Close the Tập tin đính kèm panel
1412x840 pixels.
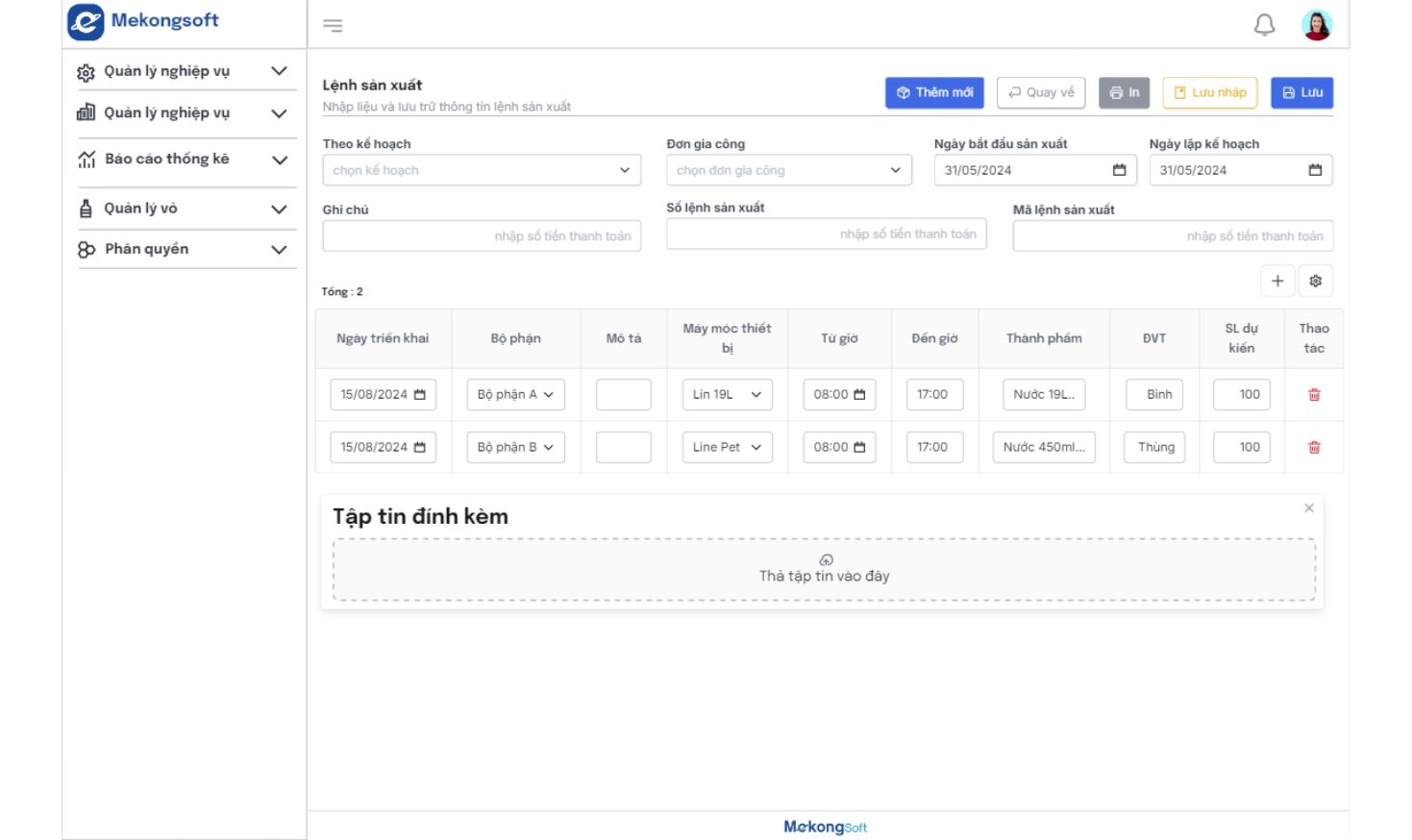(1308, 508)
